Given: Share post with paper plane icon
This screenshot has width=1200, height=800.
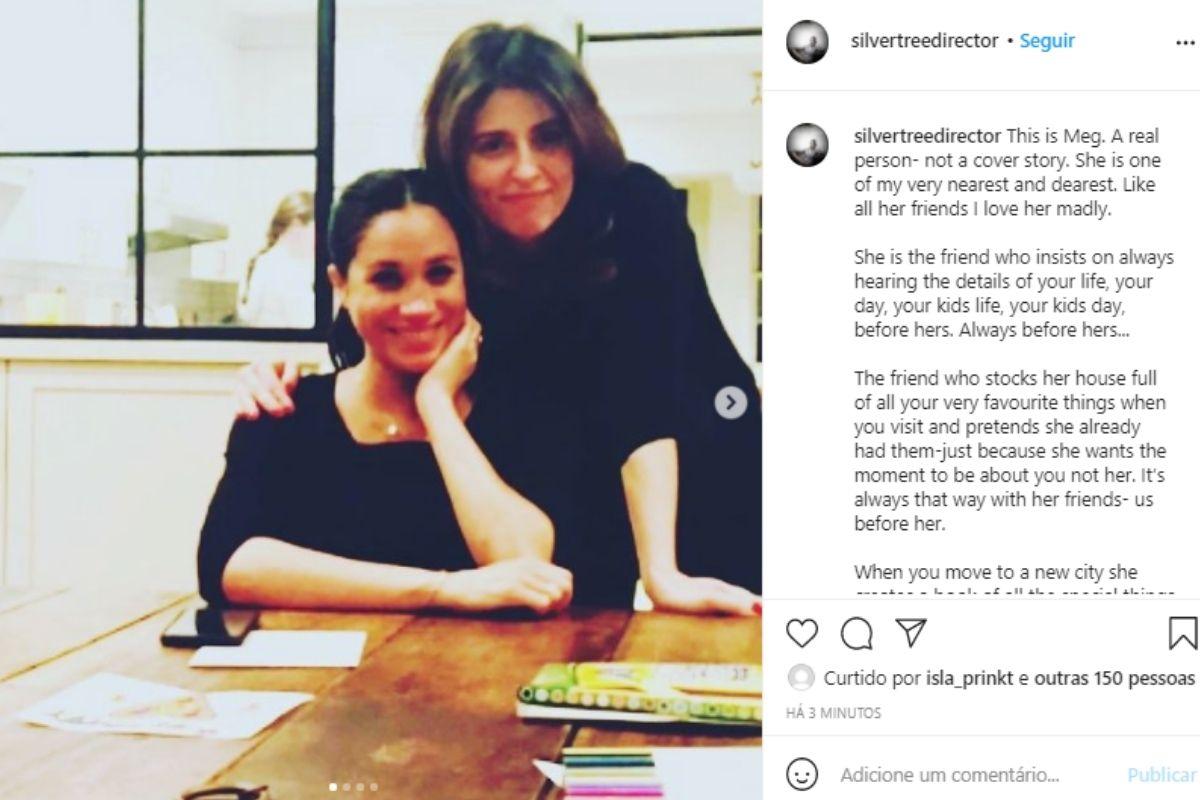Looking at the screenshot, I should pyautogui.click(x=910, y=633).
